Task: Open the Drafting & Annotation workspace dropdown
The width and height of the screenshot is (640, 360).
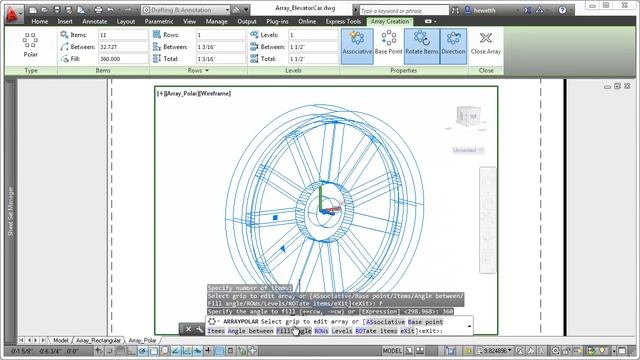Action: coord(186,10)
